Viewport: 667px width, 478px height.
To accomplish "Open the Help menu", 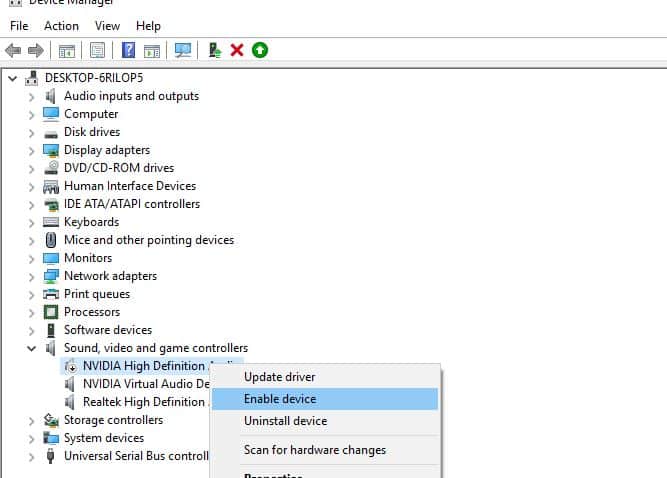I will (148, 26).
